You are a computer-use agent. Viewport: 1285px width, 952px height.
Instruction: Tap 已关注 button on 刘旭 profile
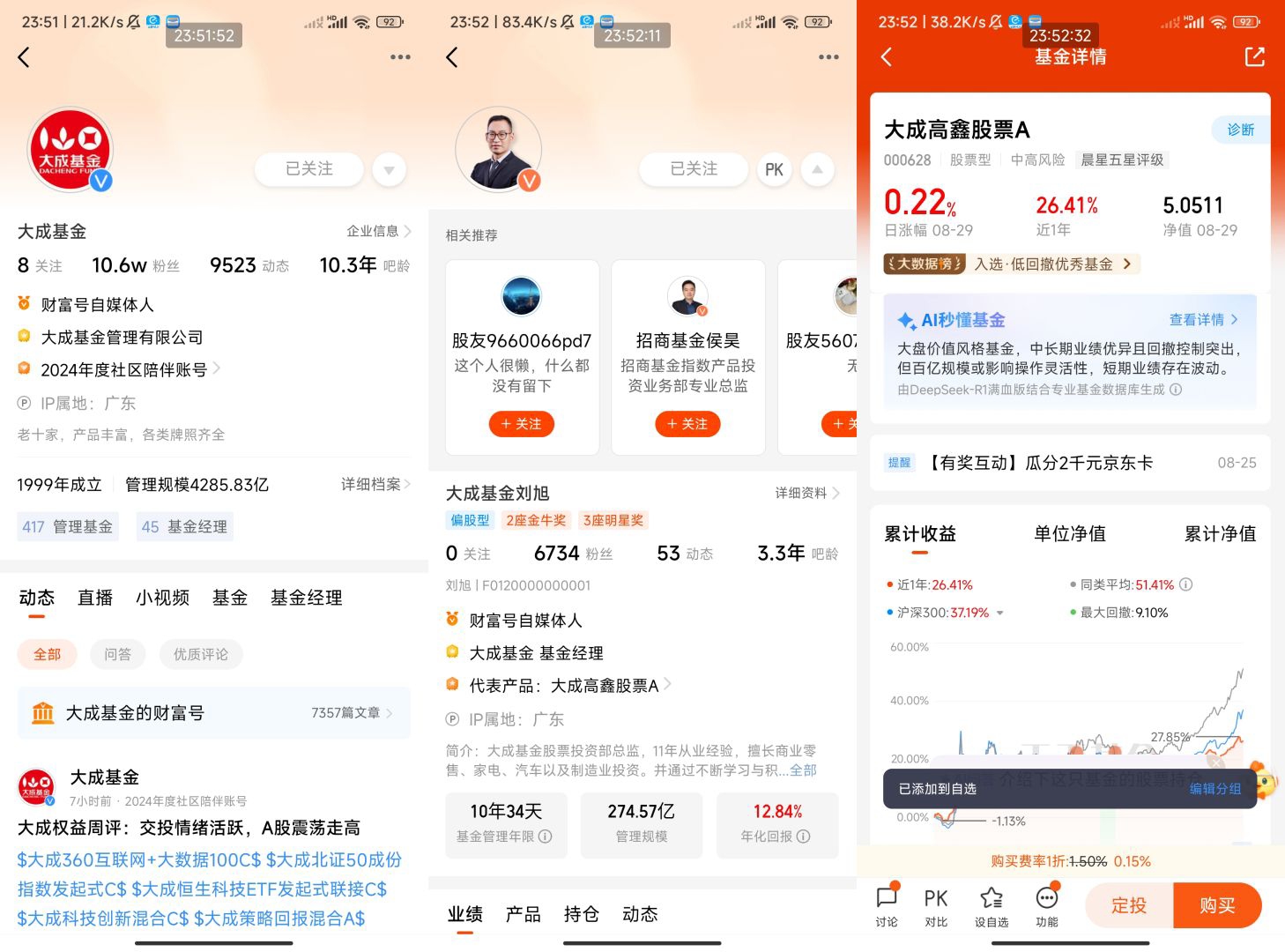click(x=694, y=168)
